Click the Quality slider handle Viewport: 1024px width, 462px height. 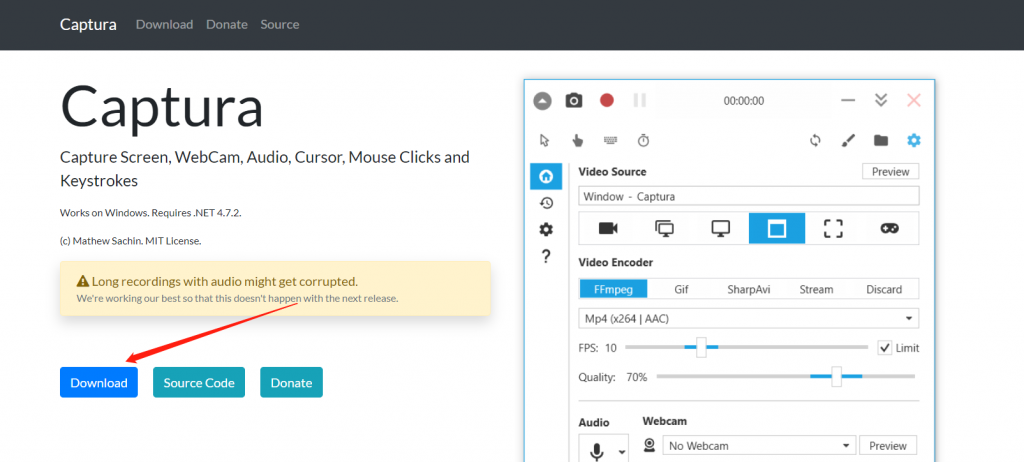836,376
